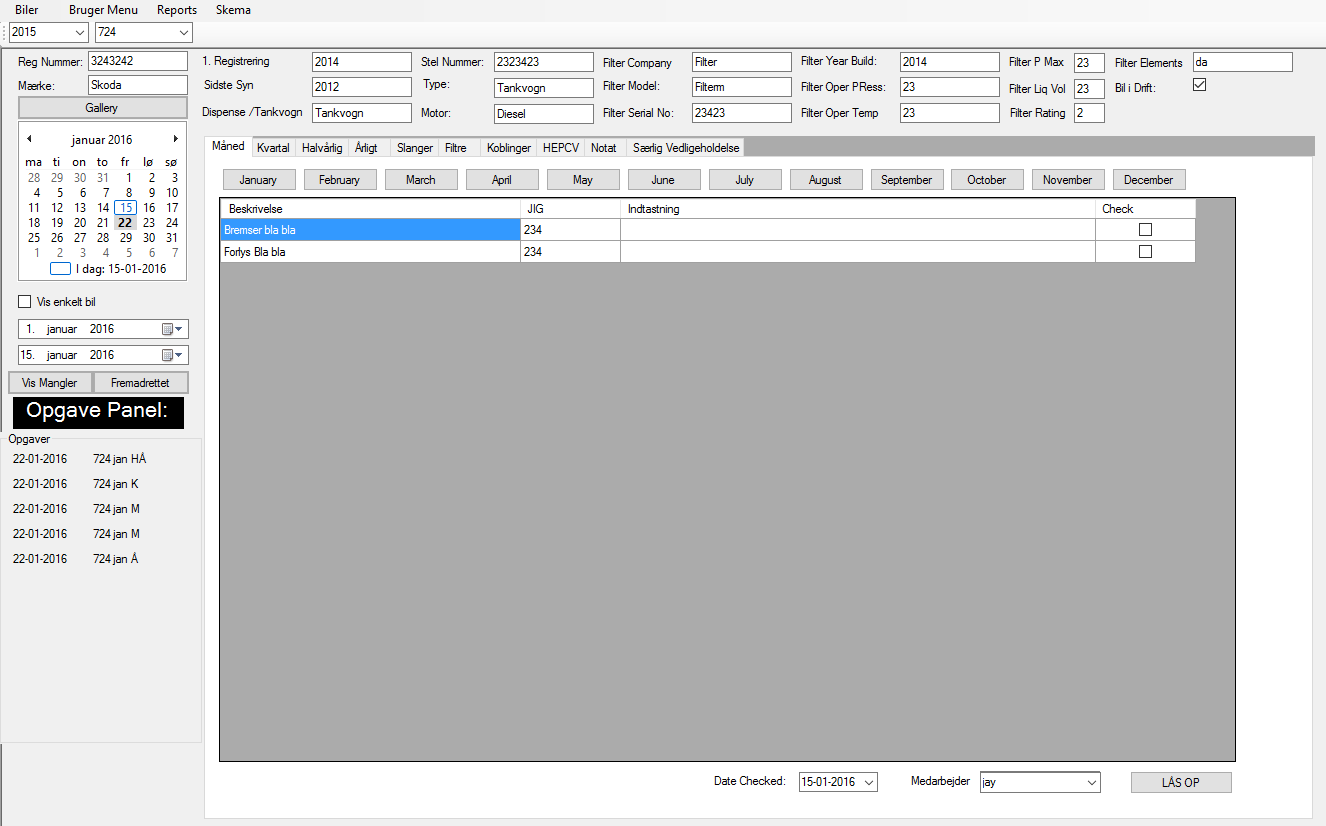
Task: Select the January month button
Action: [258, 180]
